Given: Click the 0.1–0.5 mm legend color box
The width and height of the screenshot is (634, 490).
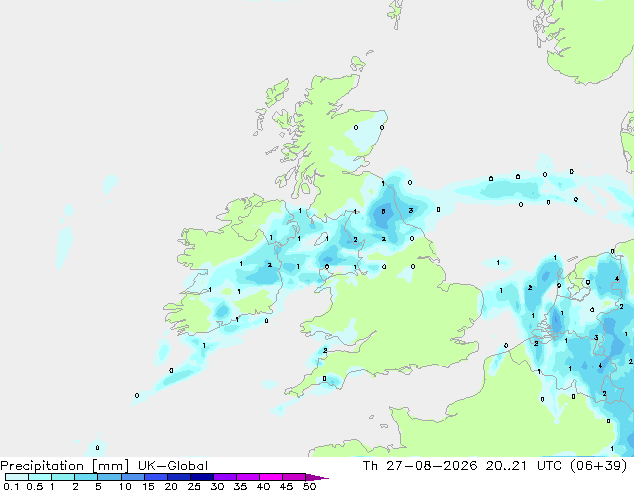Looking at the screenshot, I should (x=17, y=477).
